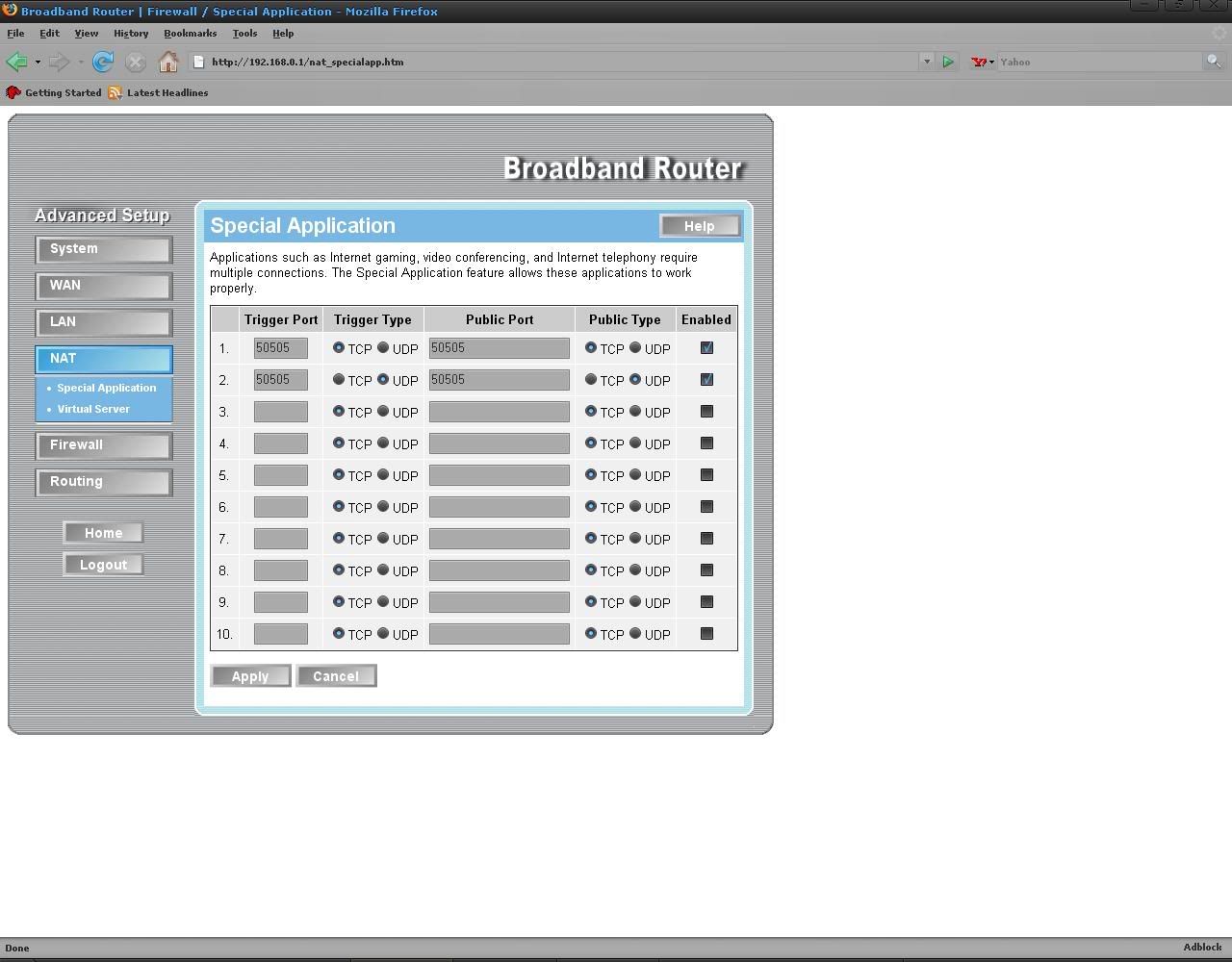Click the Stop loading icon

136,63
